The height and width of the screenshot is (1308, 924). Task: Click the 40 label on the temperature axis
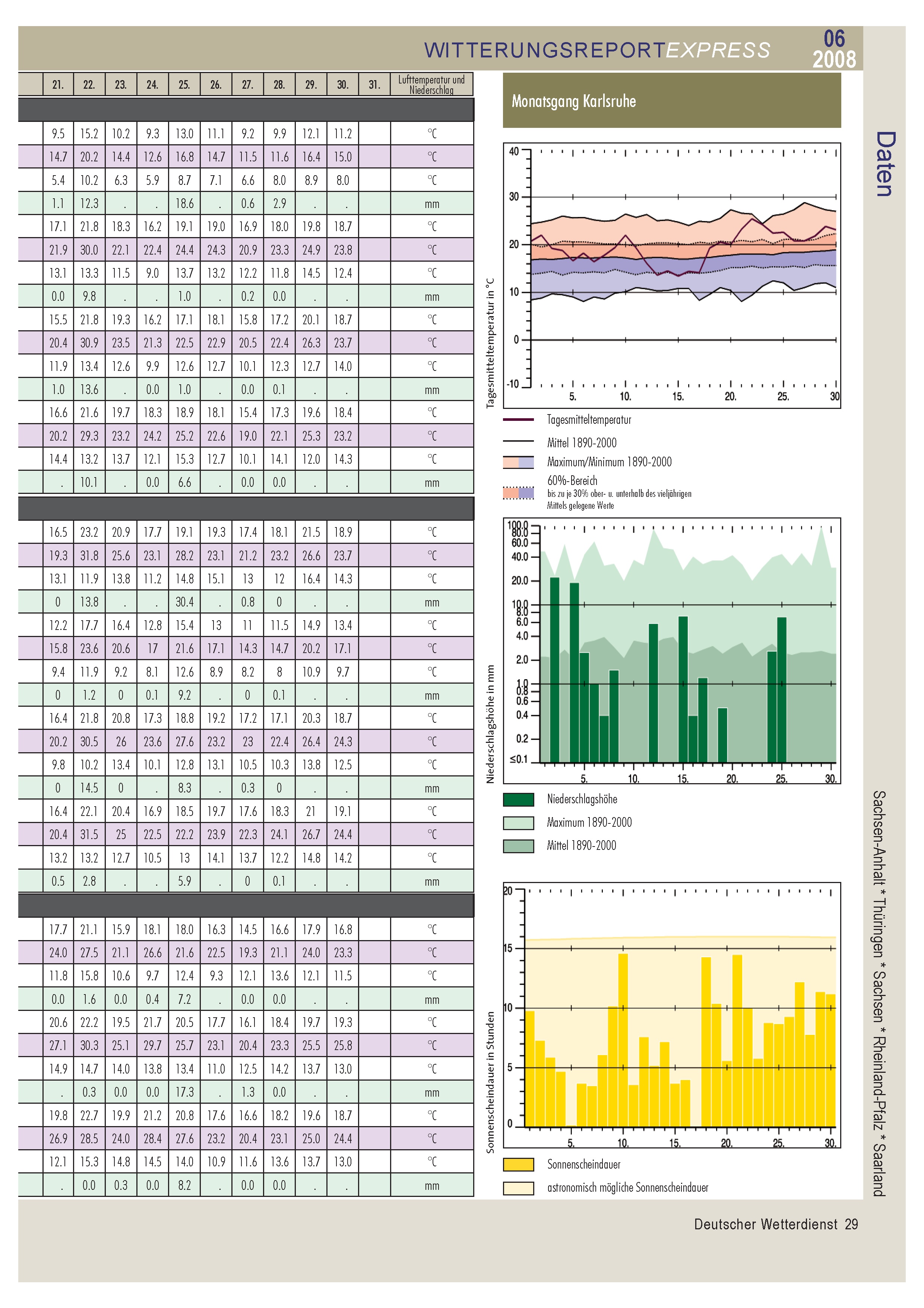(x=513, y=152)
